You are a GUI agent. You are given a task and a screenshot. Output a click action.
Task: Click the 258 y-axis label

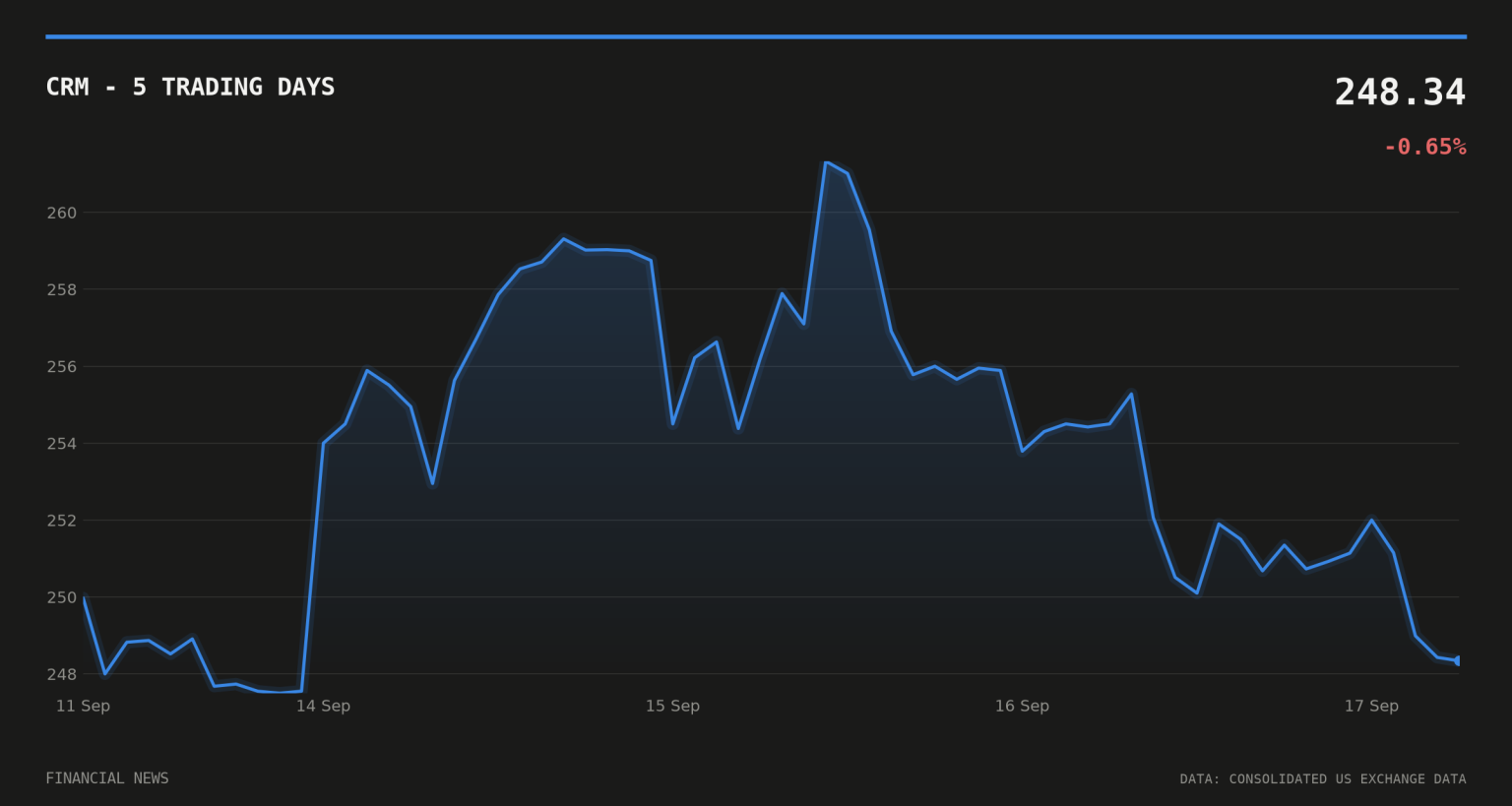[62, 289]
